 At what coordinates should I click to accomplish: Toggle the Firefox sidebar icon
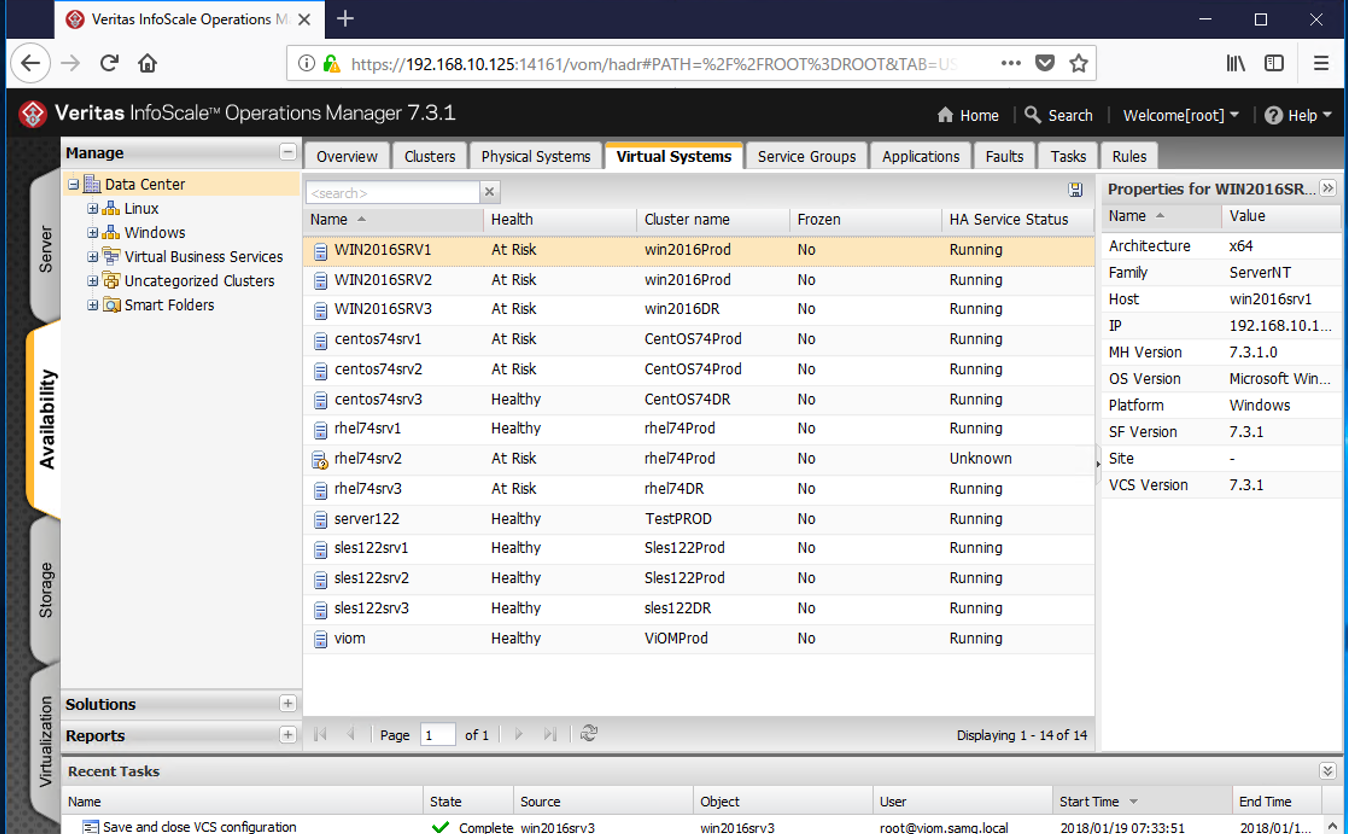click(1274, 63)
